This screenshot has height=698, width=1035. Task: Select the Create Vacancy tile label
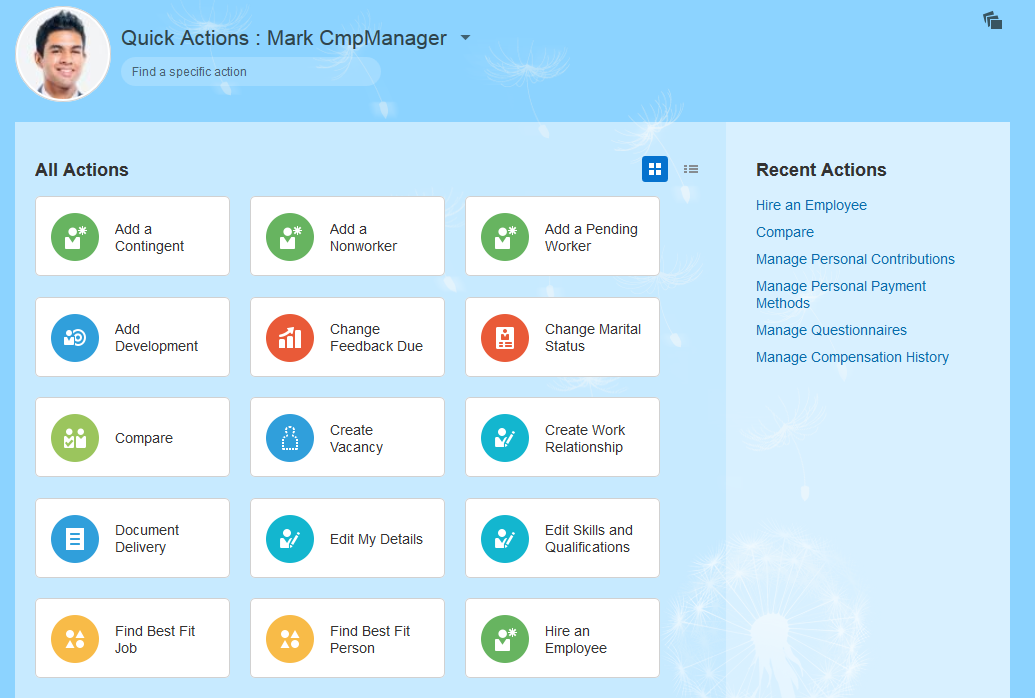[x=356, y=438]
